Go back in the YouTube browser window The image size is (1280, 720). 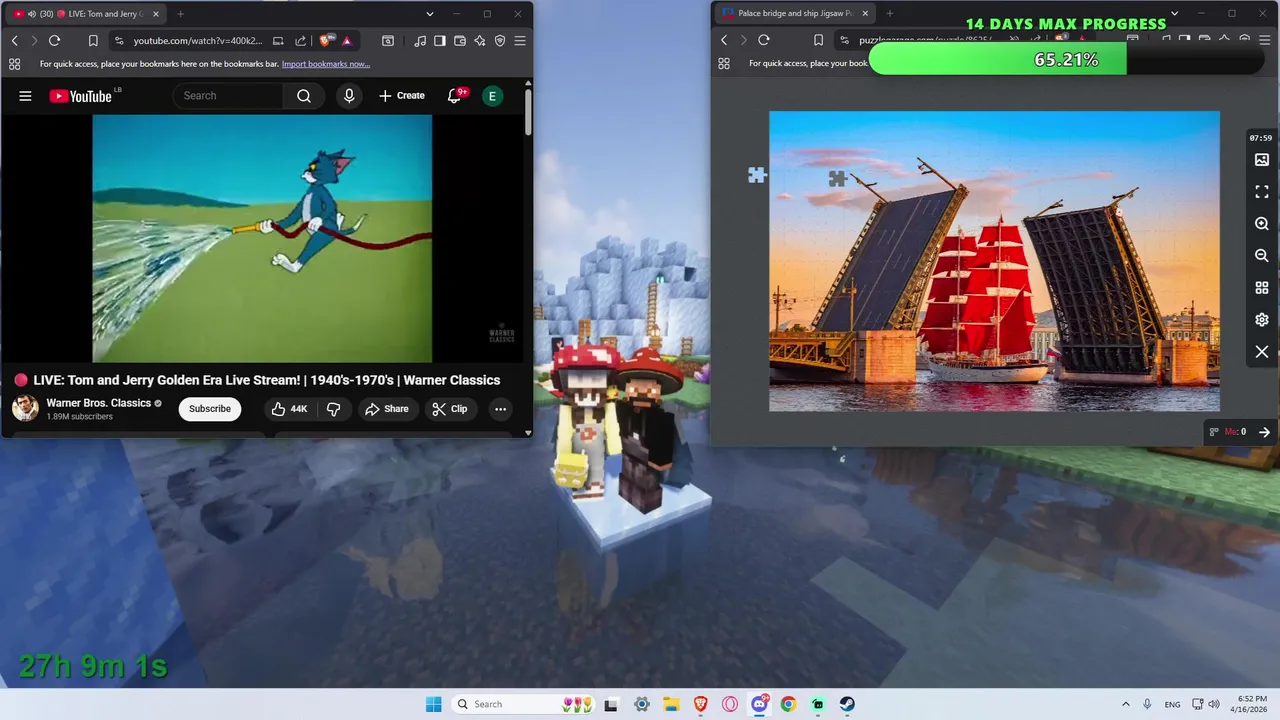point(14,41)
